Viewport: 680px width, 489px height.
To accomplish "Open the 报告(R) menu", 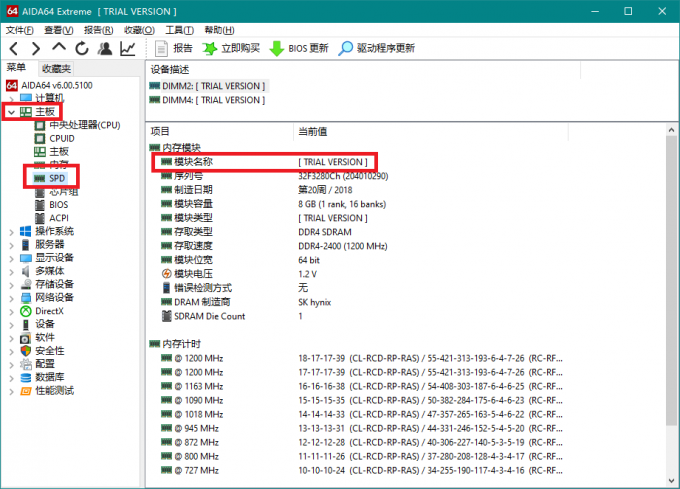I will pos(98,30).
